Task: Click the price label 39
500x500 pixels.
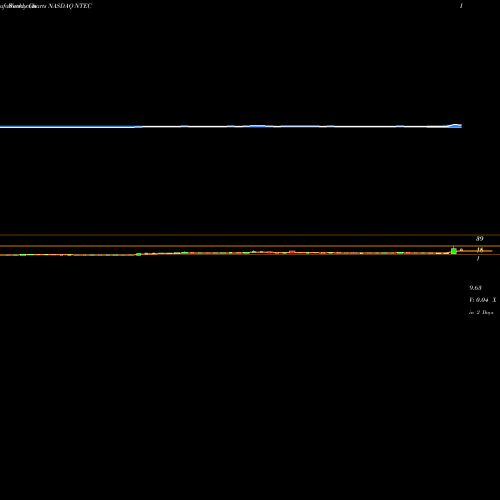Action: click(x=479, y=239)
